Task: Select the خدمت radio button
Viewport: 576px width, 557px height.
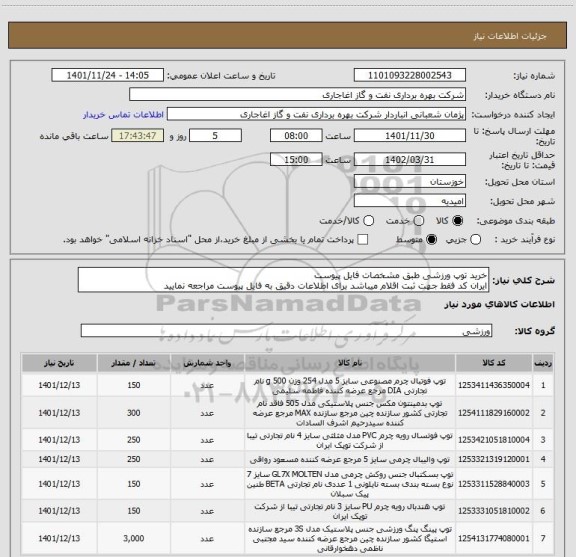Action: point(418,221)
